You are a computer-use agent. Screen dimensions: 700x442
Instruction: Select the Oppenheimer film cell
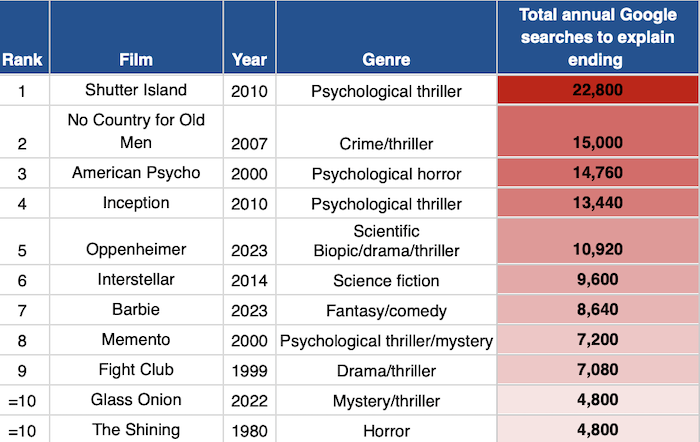(x=136, y=249)
